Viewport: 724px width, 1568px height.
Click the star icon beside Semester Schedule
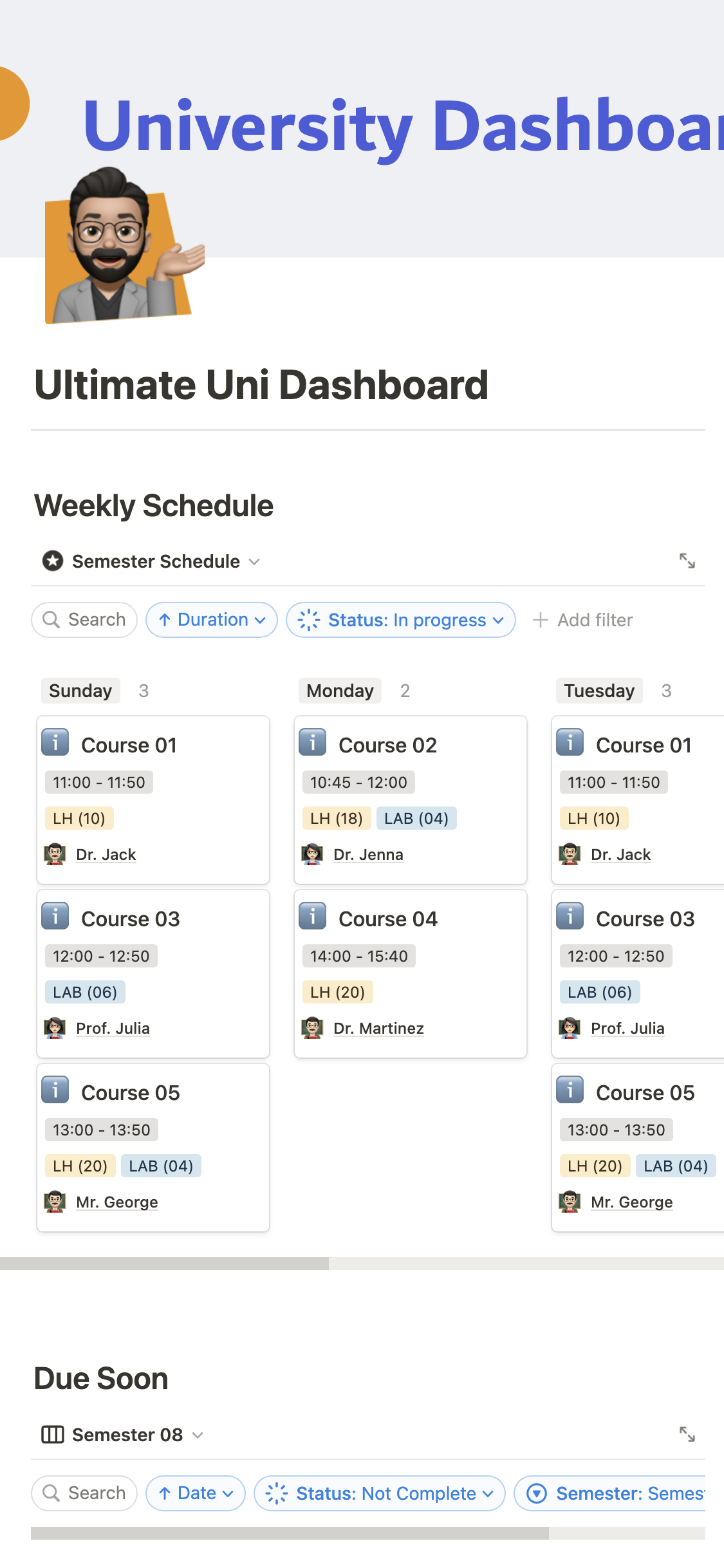(53, 561)
